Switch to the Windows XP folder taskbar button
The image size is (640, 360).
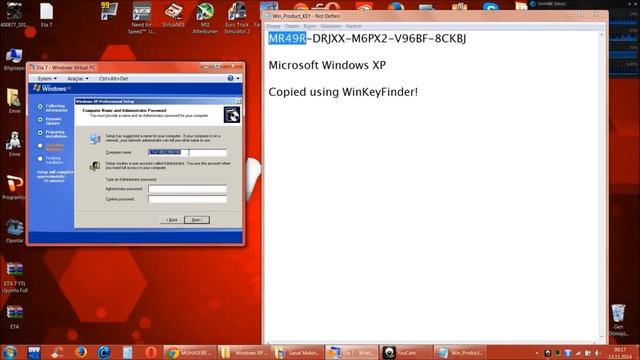[244, 352]
